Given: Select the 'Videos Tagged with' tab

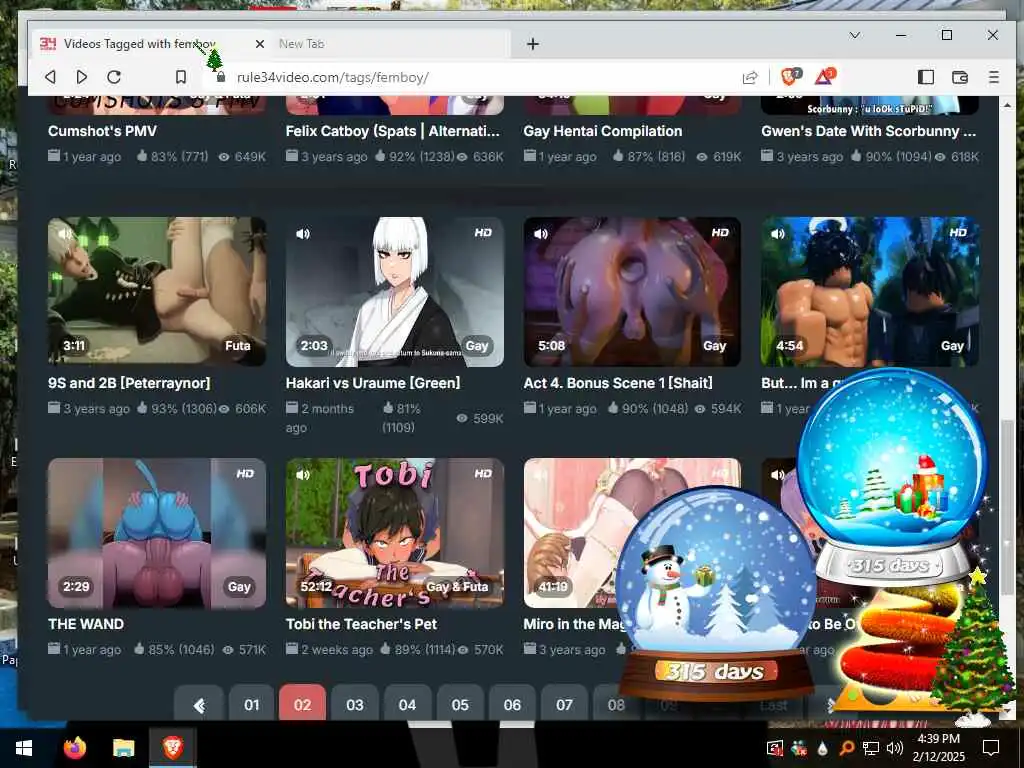Looking at the screenshot, I should [x=150, y=44].
